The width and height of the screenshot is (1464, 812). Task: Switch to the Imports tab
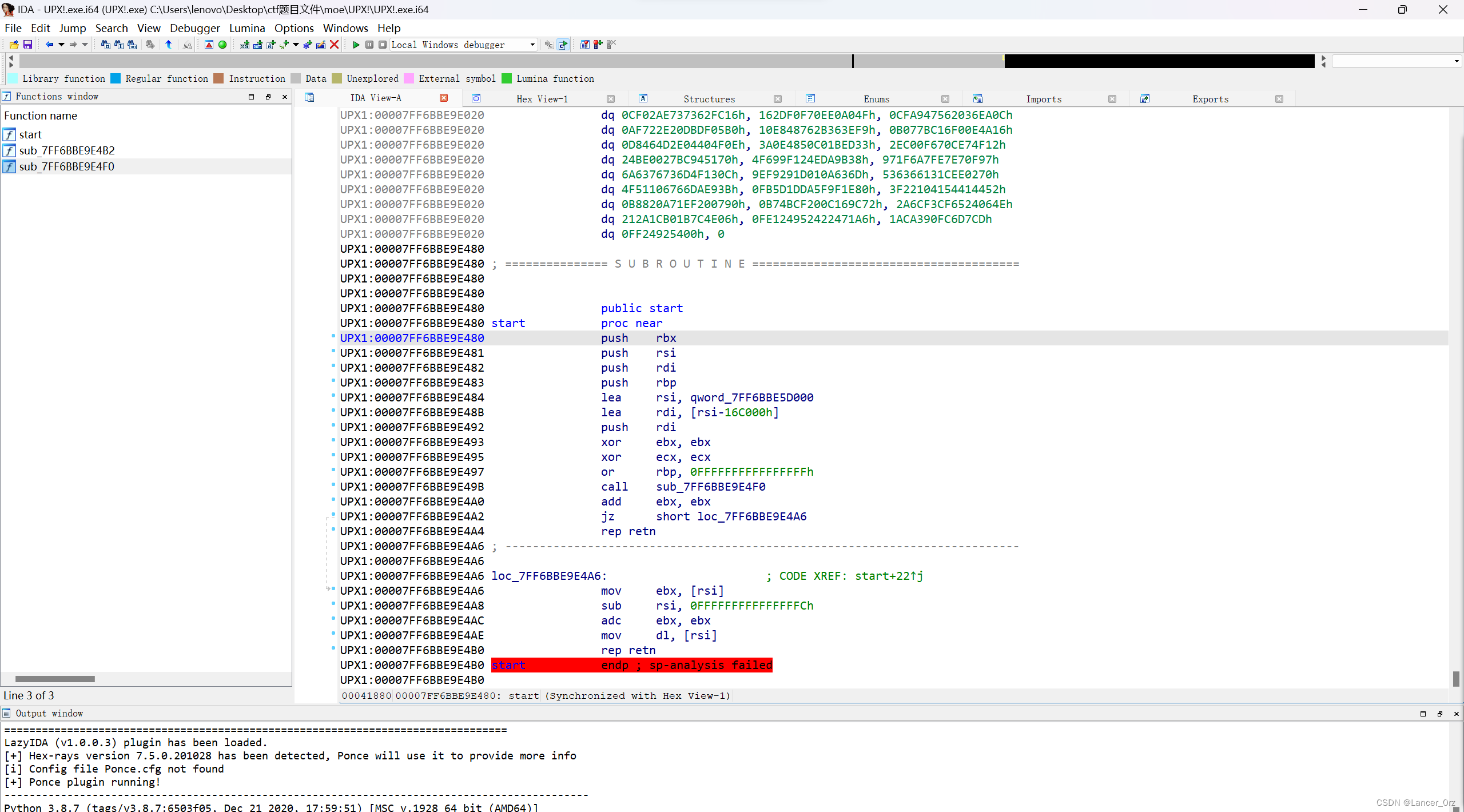(x=1043, y=99)
